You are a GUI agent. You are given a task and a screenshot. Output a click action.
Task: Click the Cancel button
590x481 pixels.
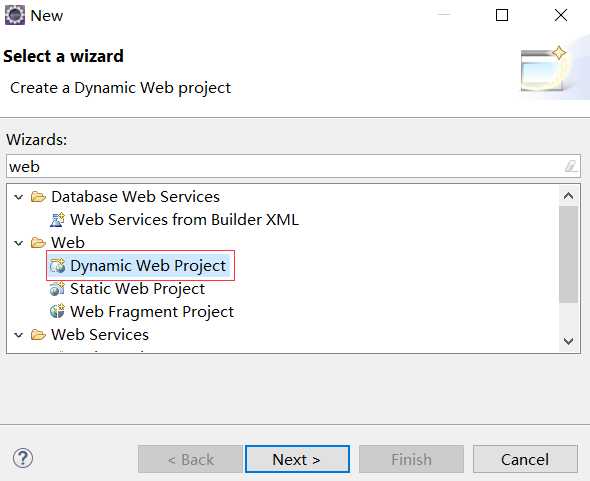coord(525,459)
